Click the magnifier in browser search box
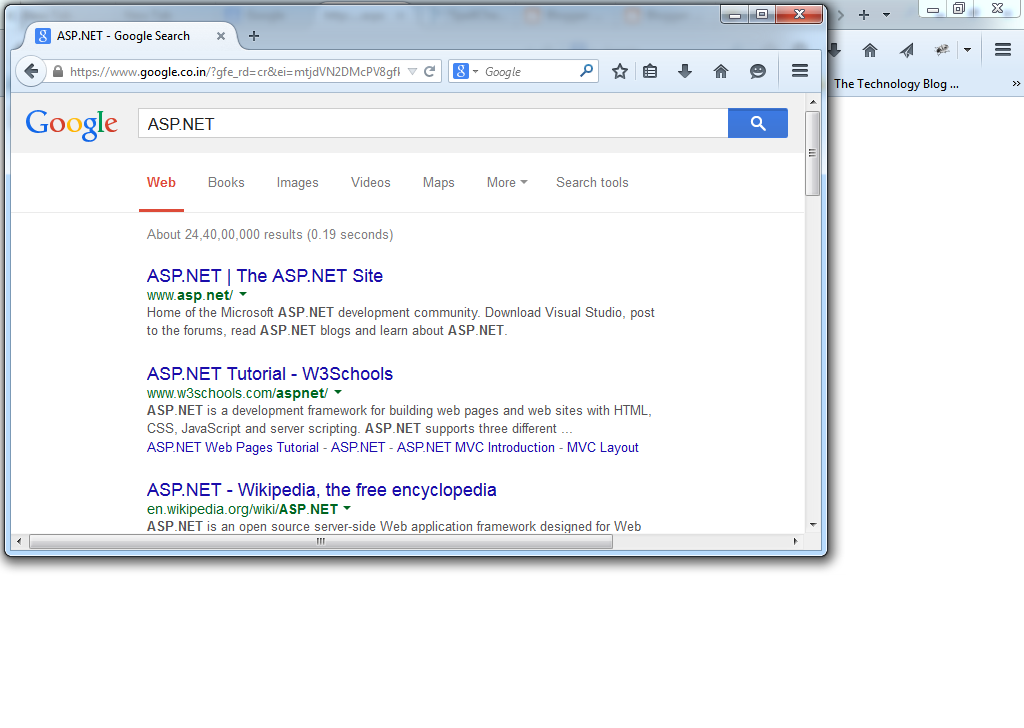The width and height of the screenshot is (1024, 728). coord(586,71)
